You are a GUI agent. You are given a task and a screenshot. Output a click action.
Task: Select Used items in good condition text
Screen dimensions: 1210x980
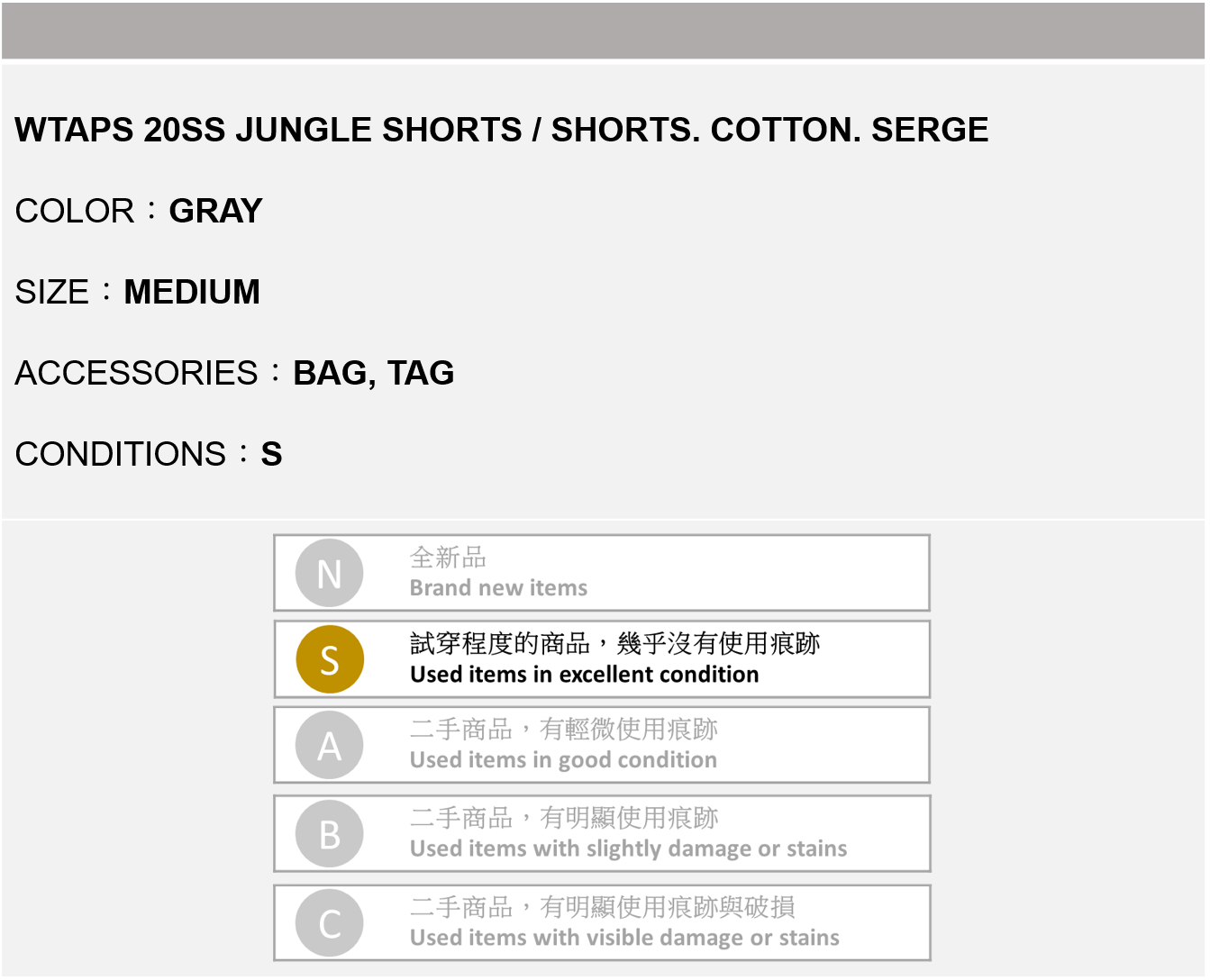point(563,760)
